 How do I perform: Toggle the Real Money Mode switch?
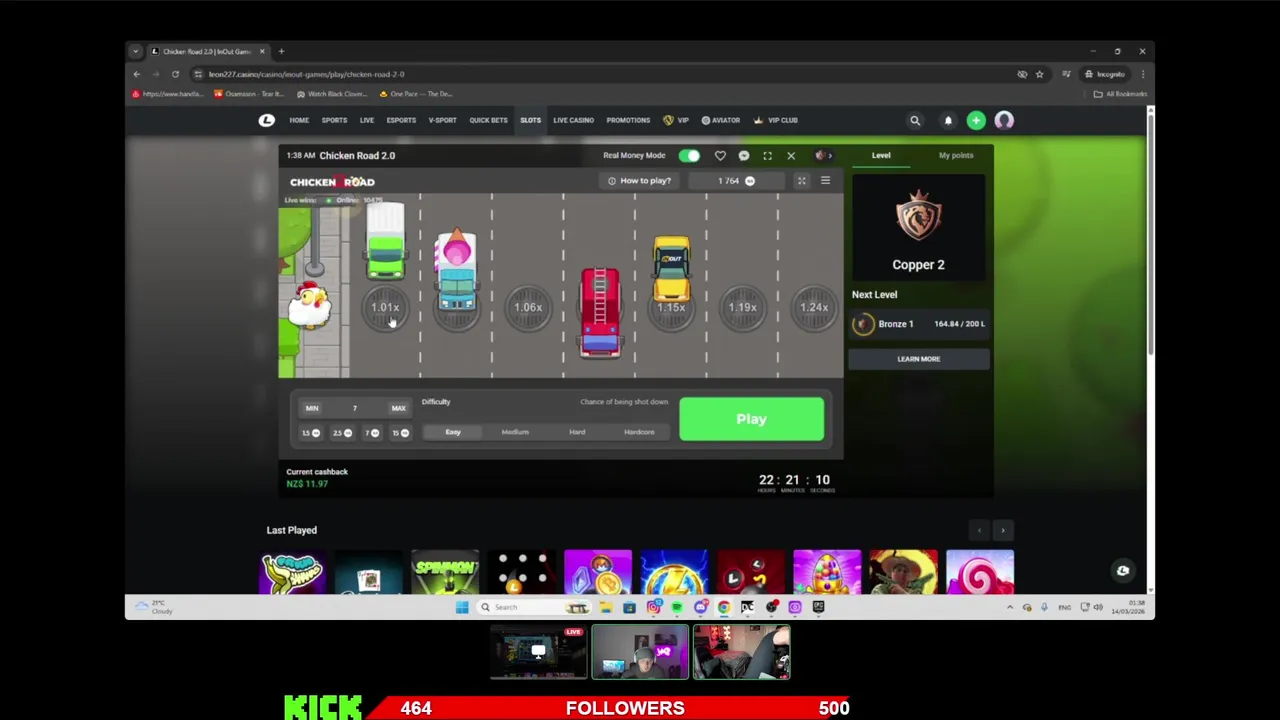(x=689, y=156)
